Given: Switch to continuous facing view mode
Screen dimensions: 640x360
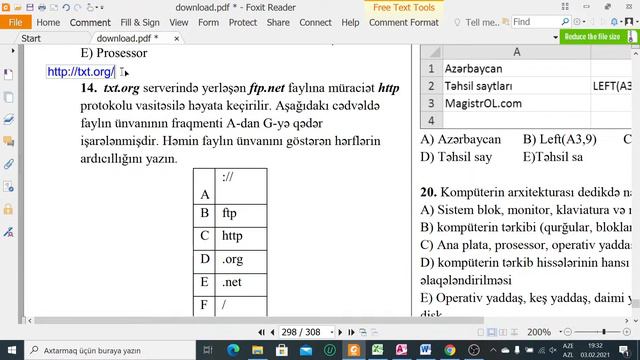Looking at the screenshot, I should (x=515, y=332).
